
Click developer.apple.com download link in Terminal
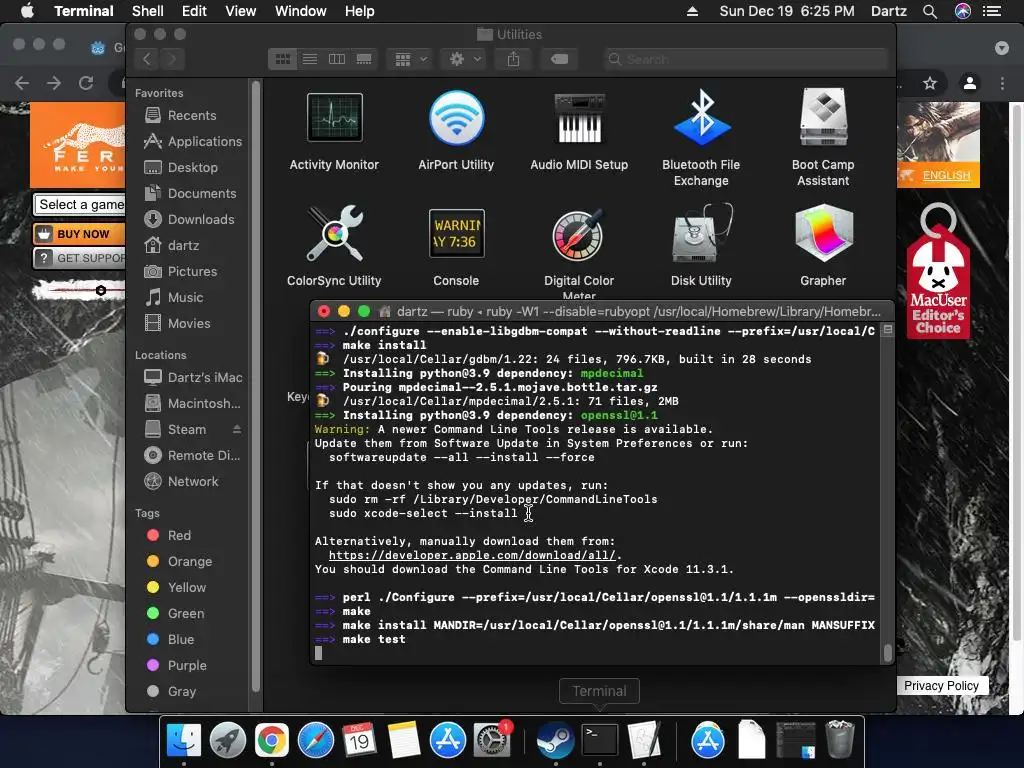pyautogui.click(x=472, y=555)
